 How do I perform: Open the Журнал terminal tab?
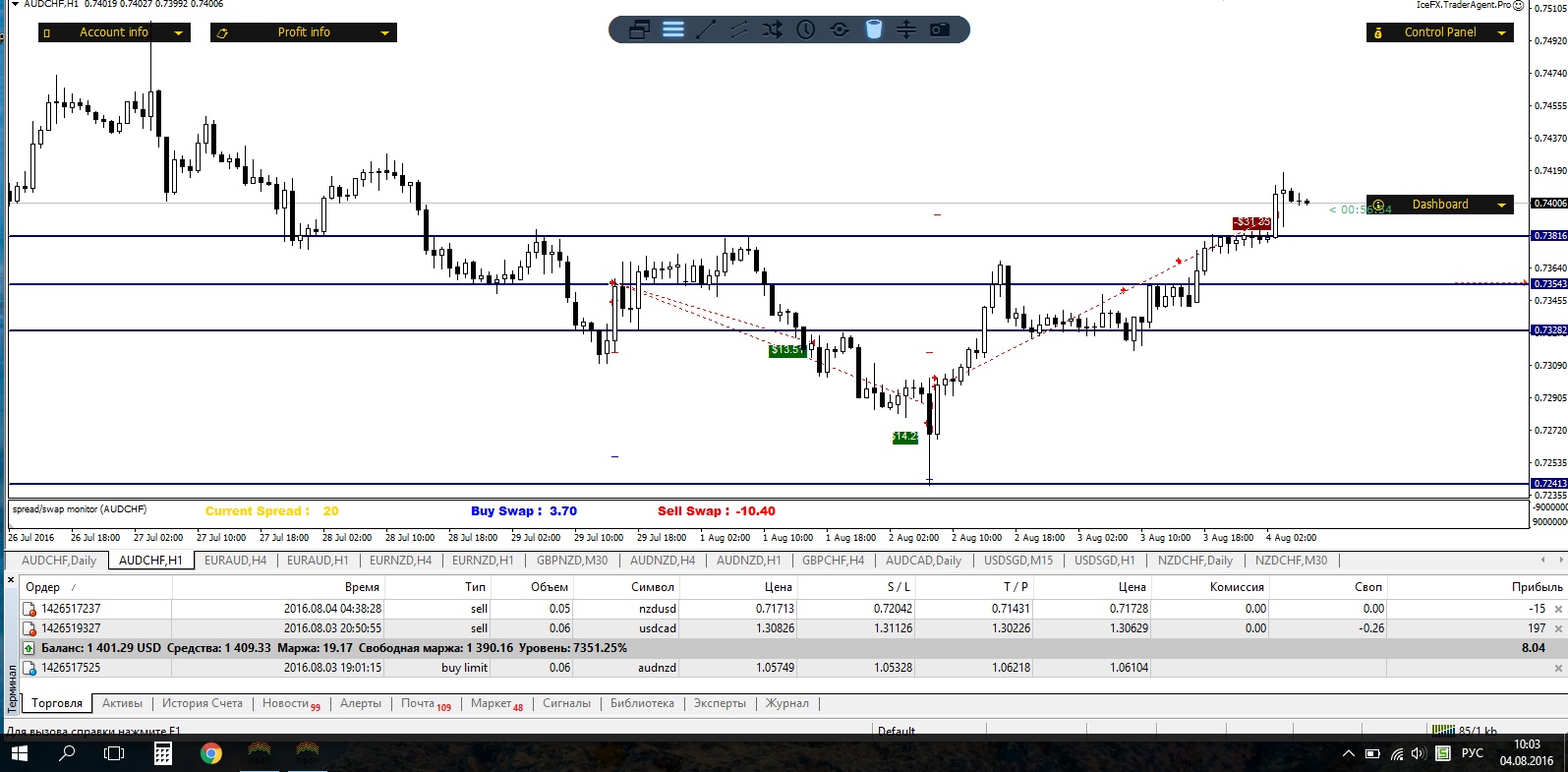[x=787, y=703]
